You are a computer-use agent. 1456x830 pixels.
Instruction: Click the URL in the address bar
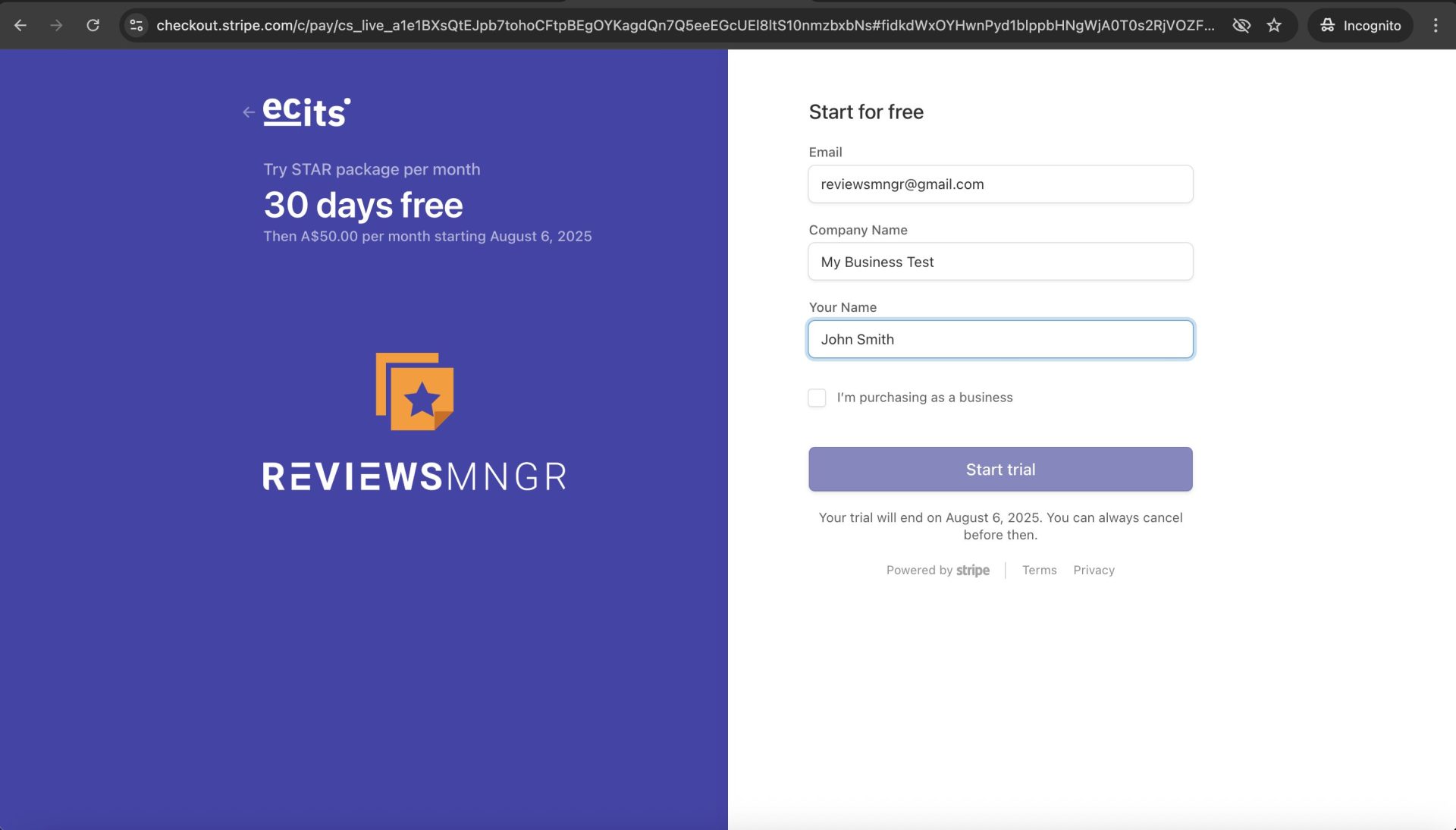(x=682, y=25)
